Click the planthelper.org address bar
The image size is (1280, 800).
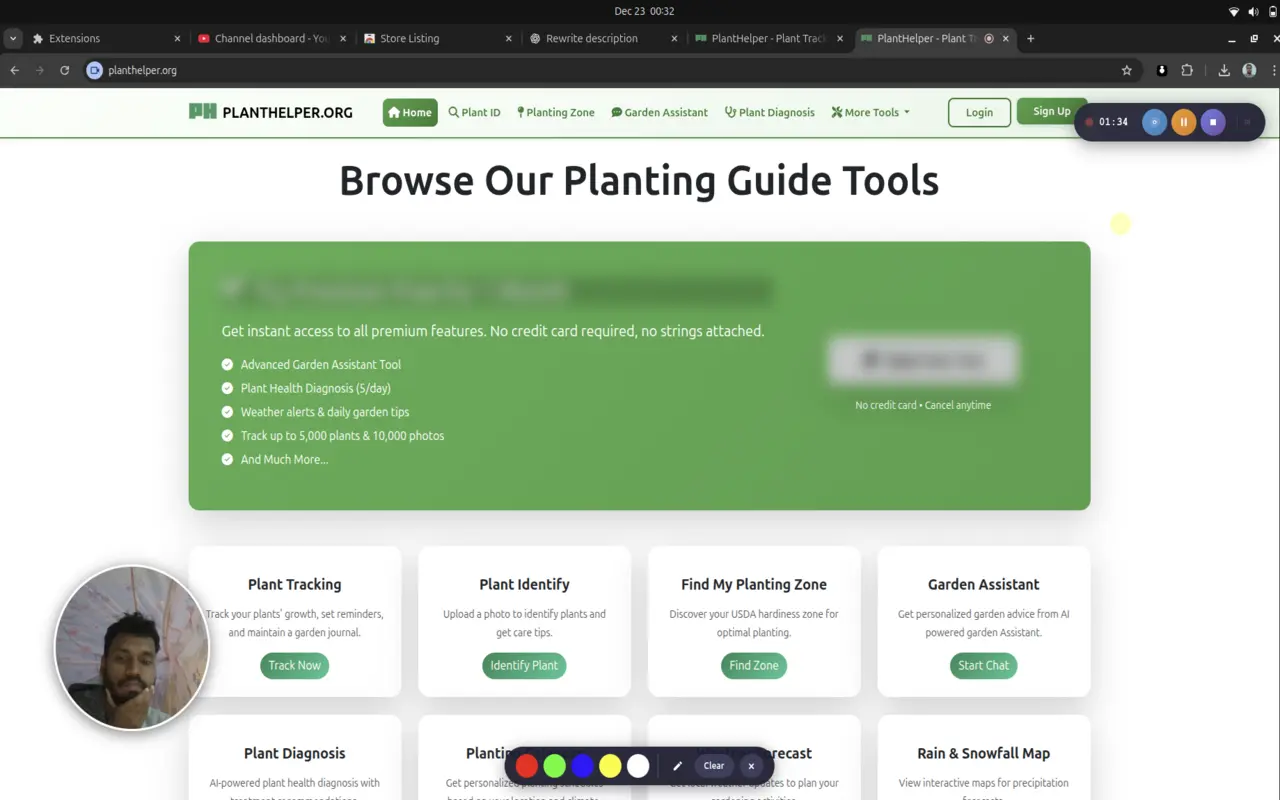612,70
